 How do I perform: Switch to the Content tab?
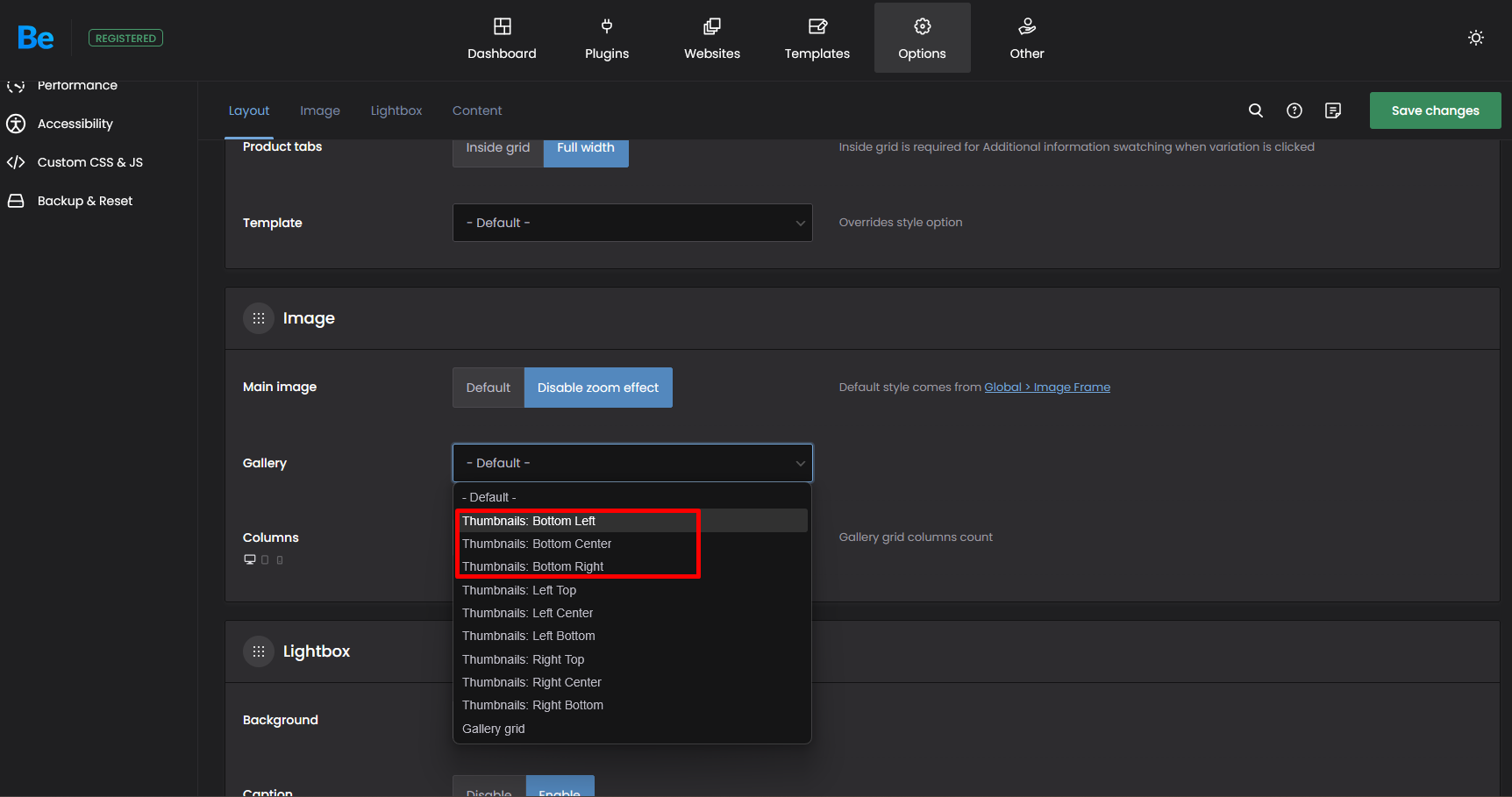click(x=477, y=110)
